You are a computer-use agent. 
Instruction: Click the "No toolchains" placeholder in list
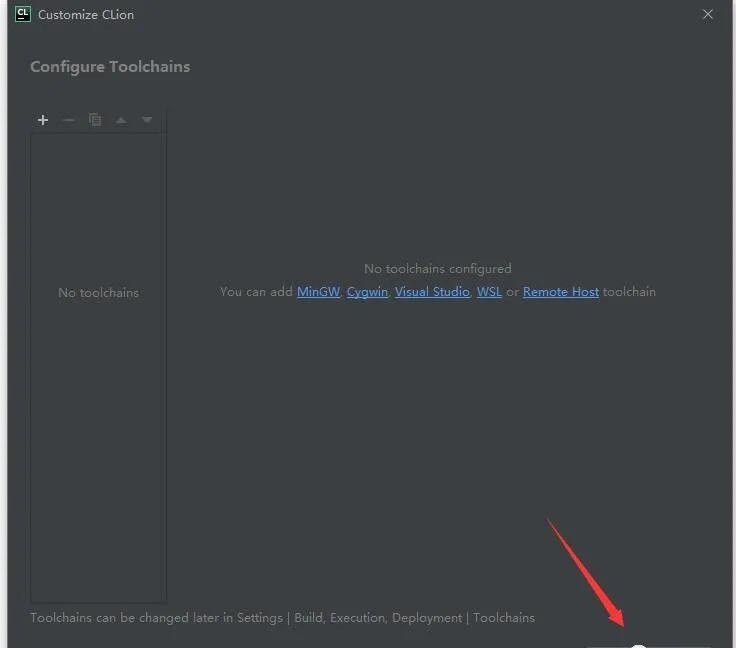point(98,293)
